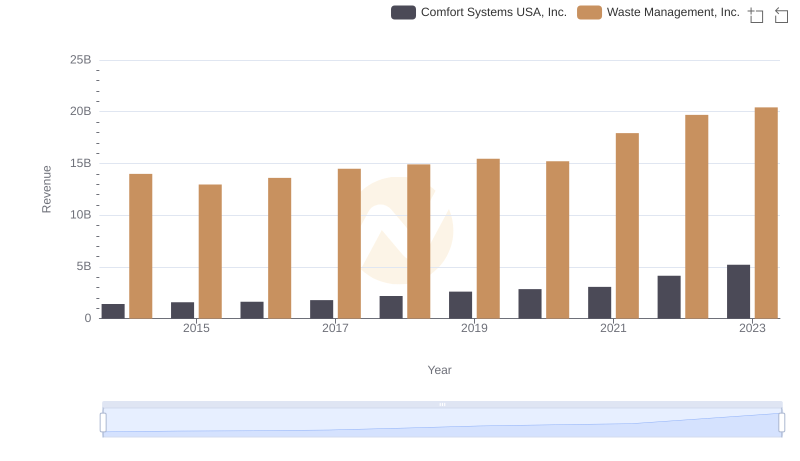Viewport: 800px width, 461px height.
Task: Click the '2021' x-axis label
Action: pos(613,328)
